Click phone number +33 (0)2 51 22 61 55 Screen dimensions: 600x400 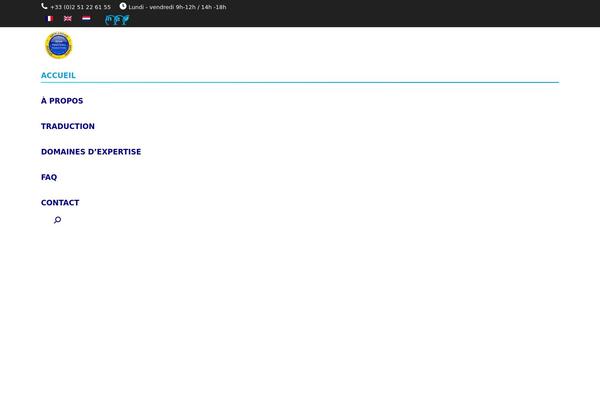pyautogui.click(x=80, y=7)
